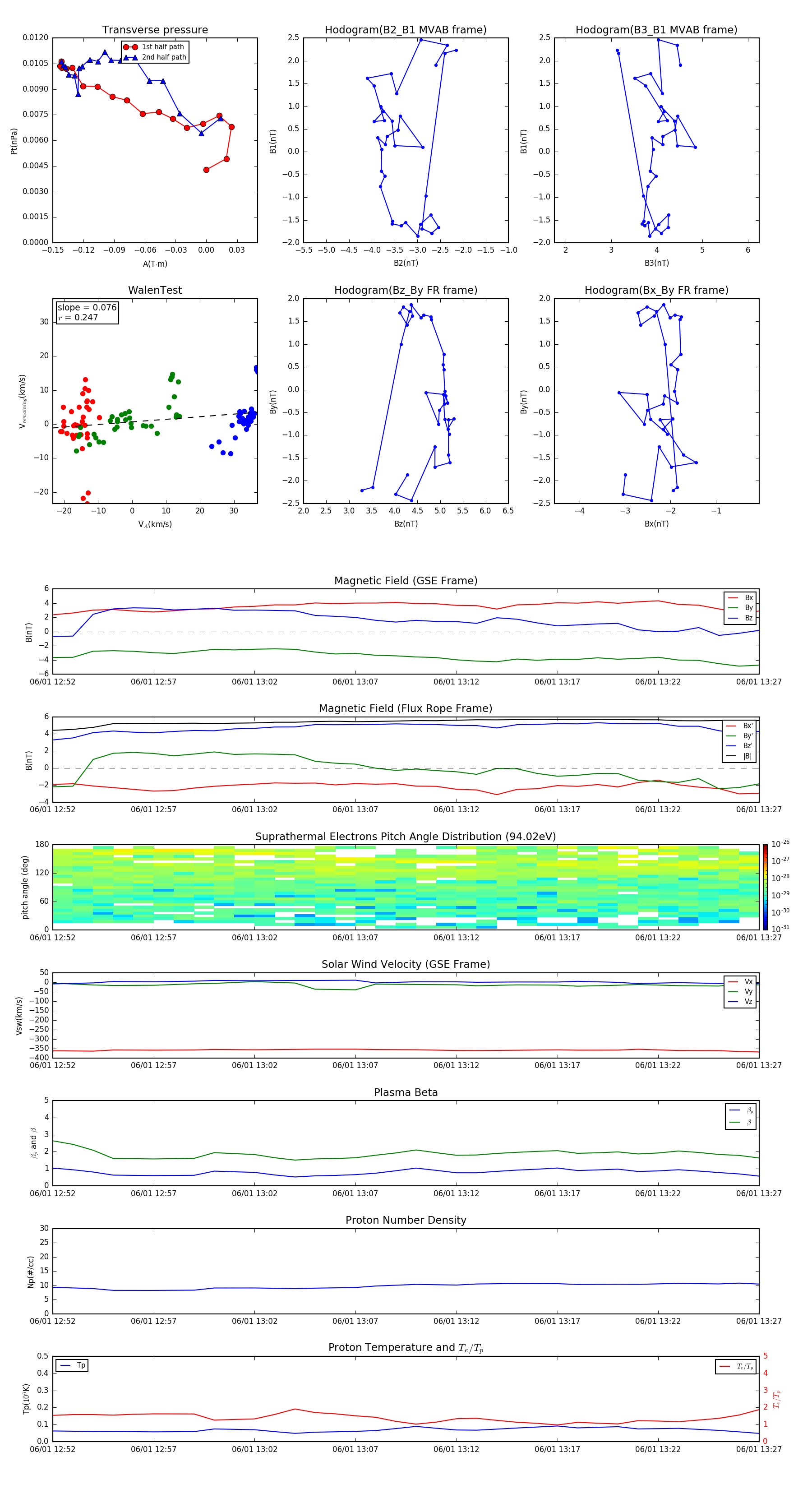Viewport: 812px width, 1489px height.
Task: Select By' in Flux Rope legend
Action: click(x=740, y=736)
